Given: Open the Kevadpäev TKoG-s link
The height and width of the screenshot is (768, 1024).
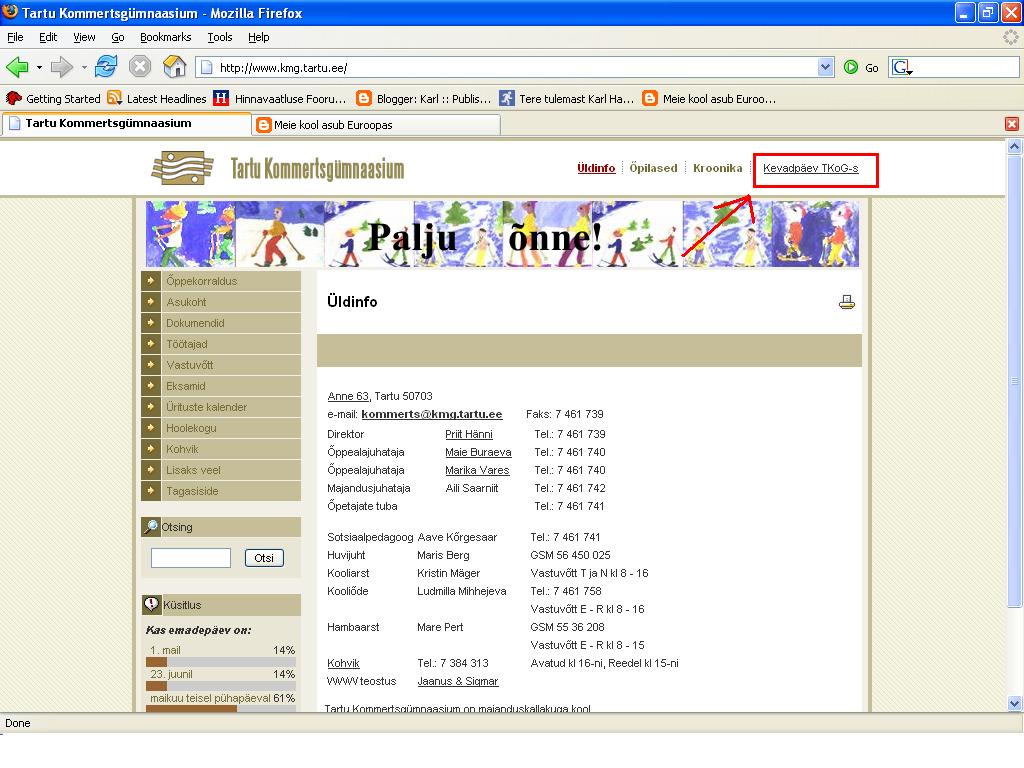Looking at the screenshot, I should pos(810,168).
